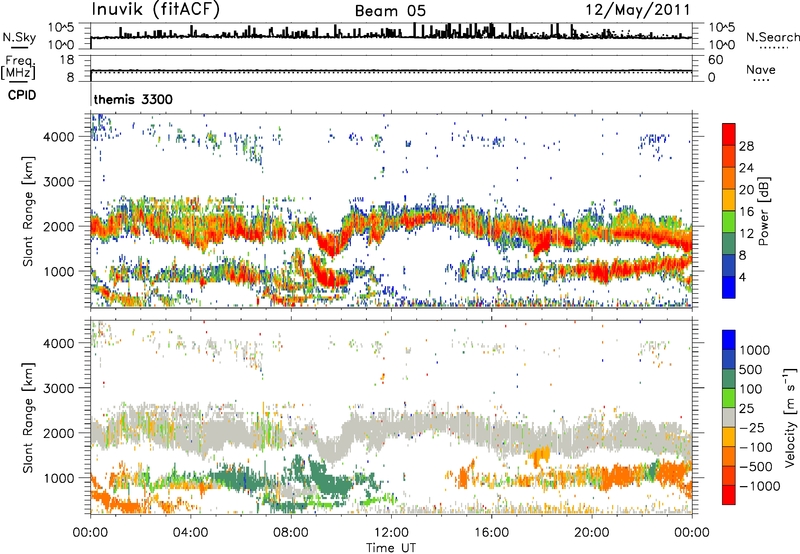Click the 'Inuvik (fitACF)' plot title
Image resolution: width=800 pixels, height=554 pixels.
pos(156,10)
